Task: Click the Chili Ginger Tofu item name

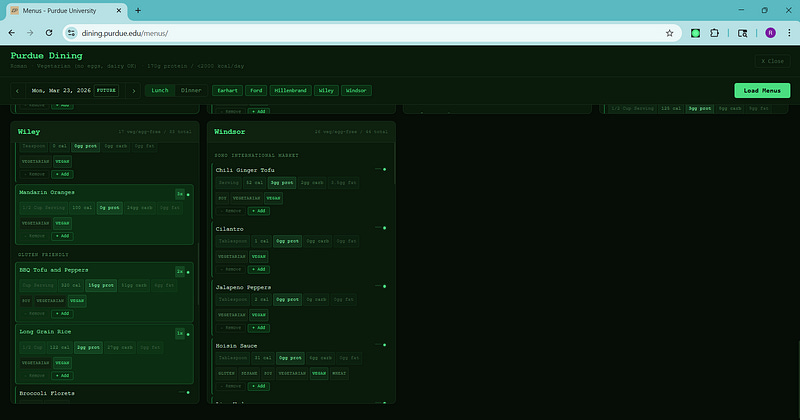Action: [245, 170]
